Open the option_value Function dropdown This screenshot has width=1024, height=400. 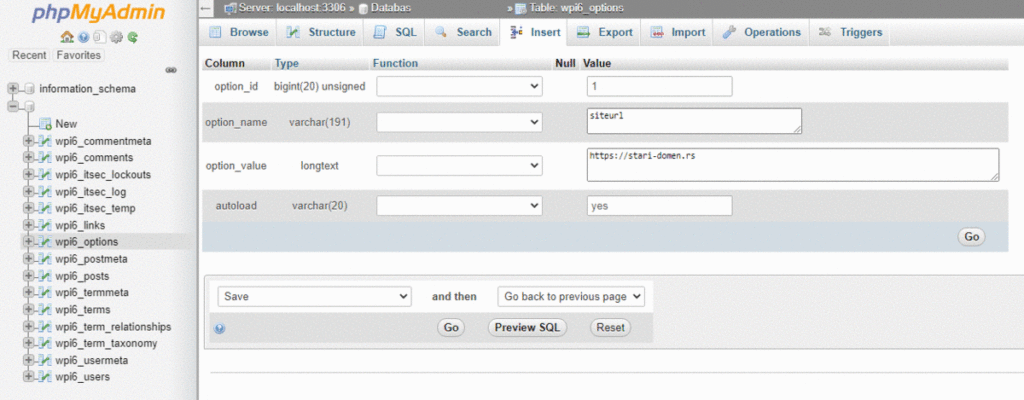459,166
